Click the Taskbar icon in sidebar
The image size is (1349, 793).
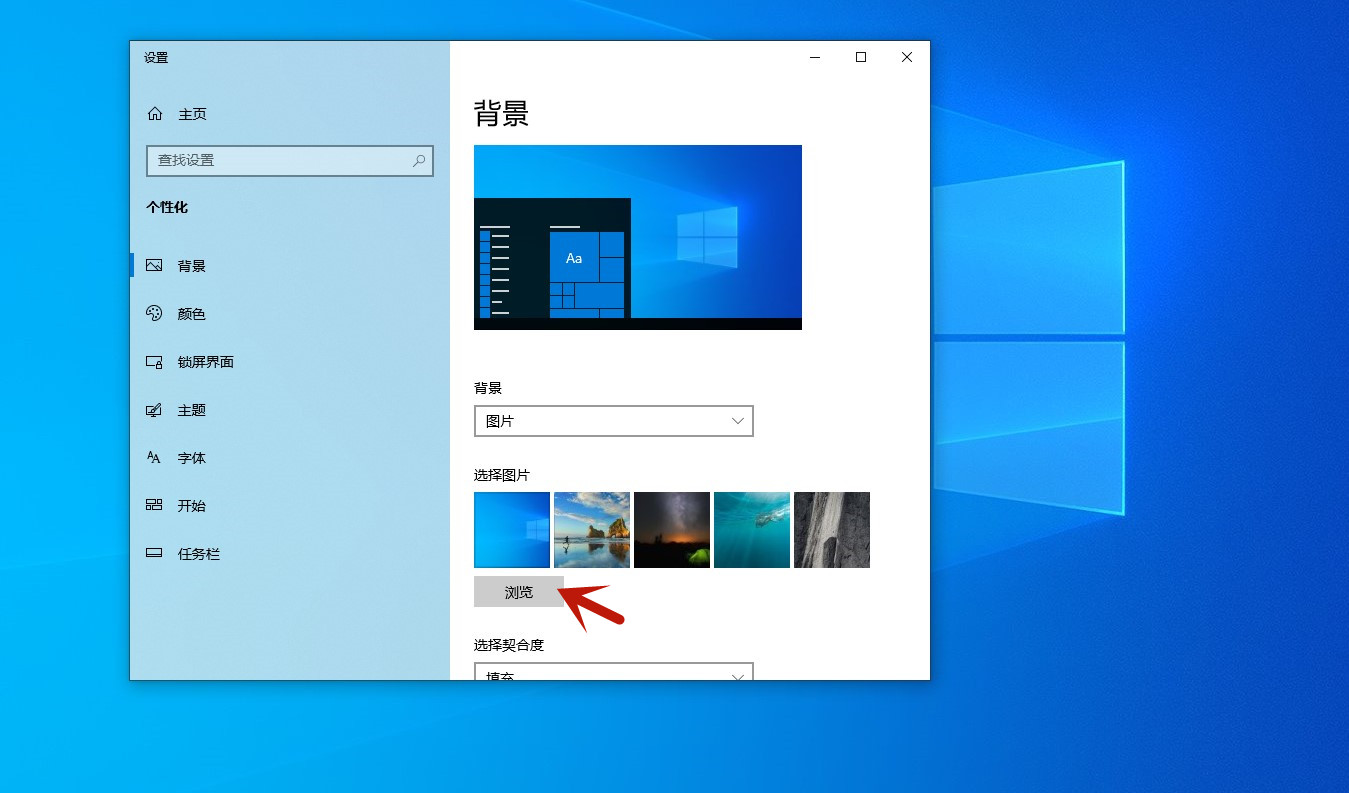pyautogui.click(x=154, y=554)
